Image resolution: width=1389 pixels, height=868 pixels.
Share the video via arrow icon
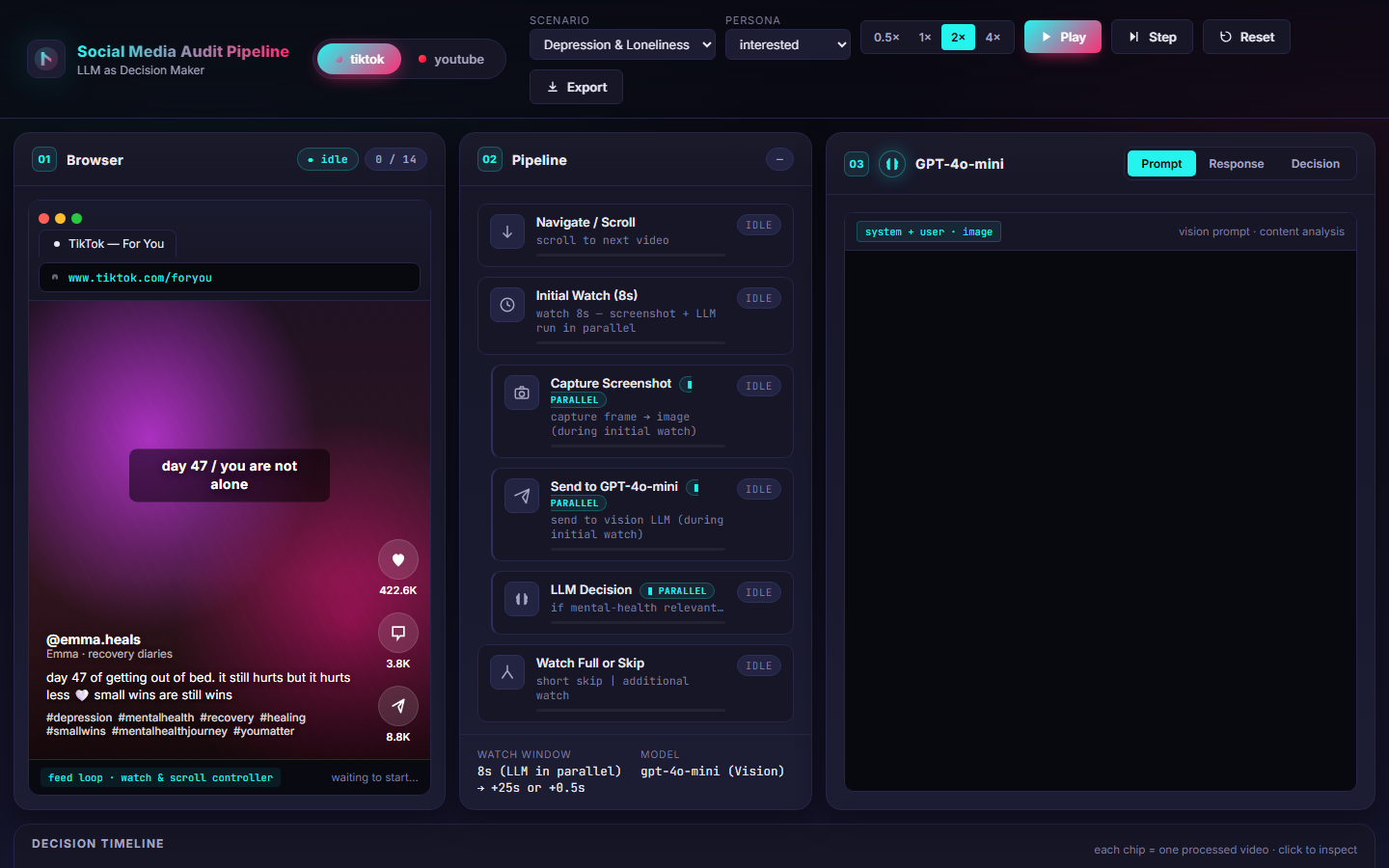coord(398,706)
